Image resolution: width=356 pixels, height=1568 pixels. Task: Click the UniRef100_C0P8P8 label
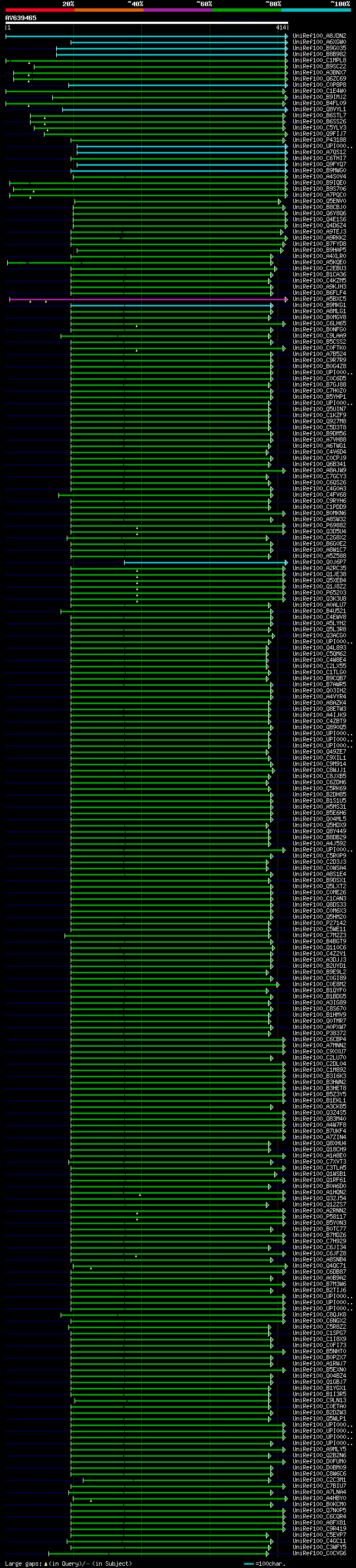(319, 85)
